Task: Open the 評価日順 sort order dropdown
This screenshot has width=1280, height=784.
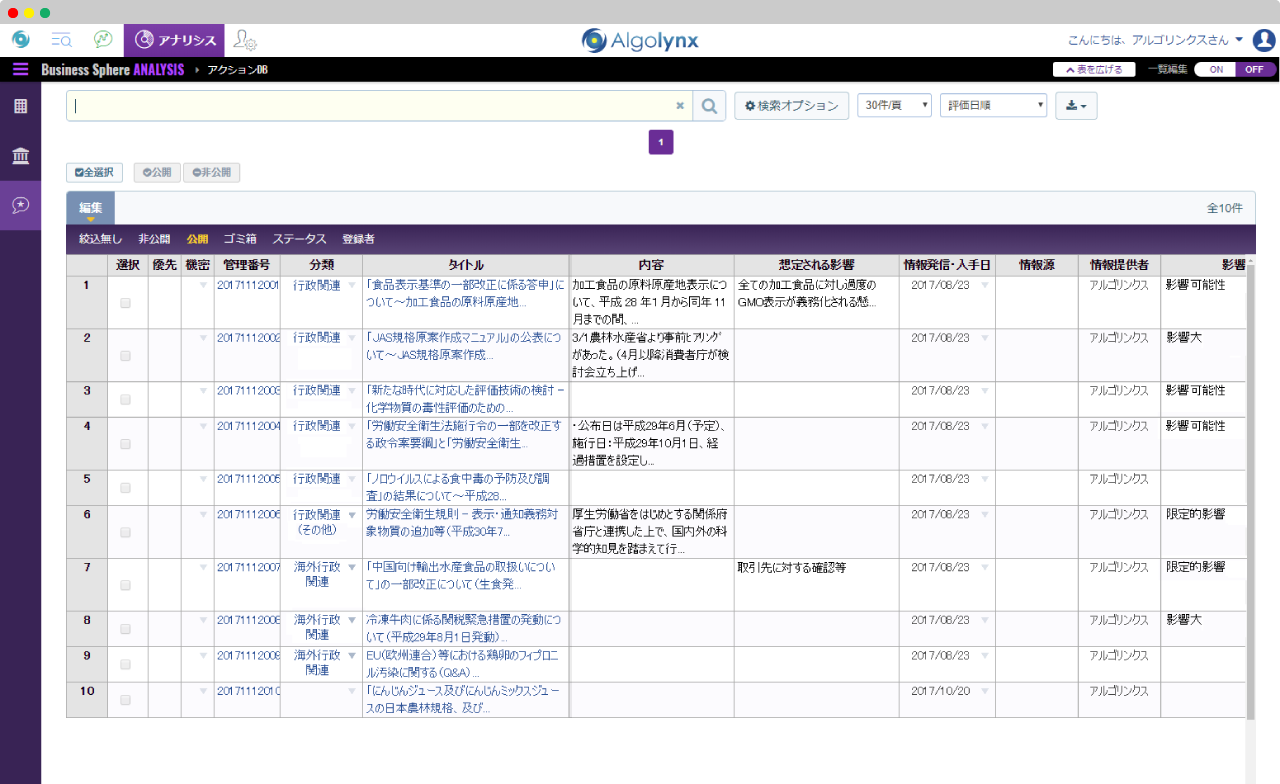Action: coord(993,106)
